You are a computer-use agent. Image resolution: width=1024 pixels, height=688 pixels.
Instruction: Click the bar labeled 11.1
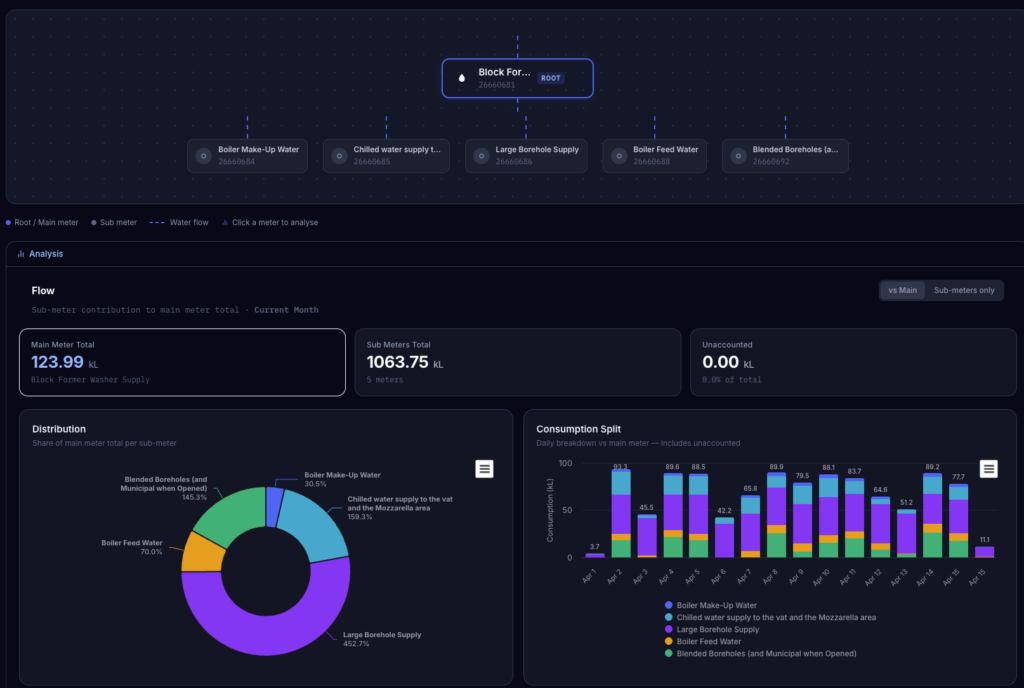984,552
